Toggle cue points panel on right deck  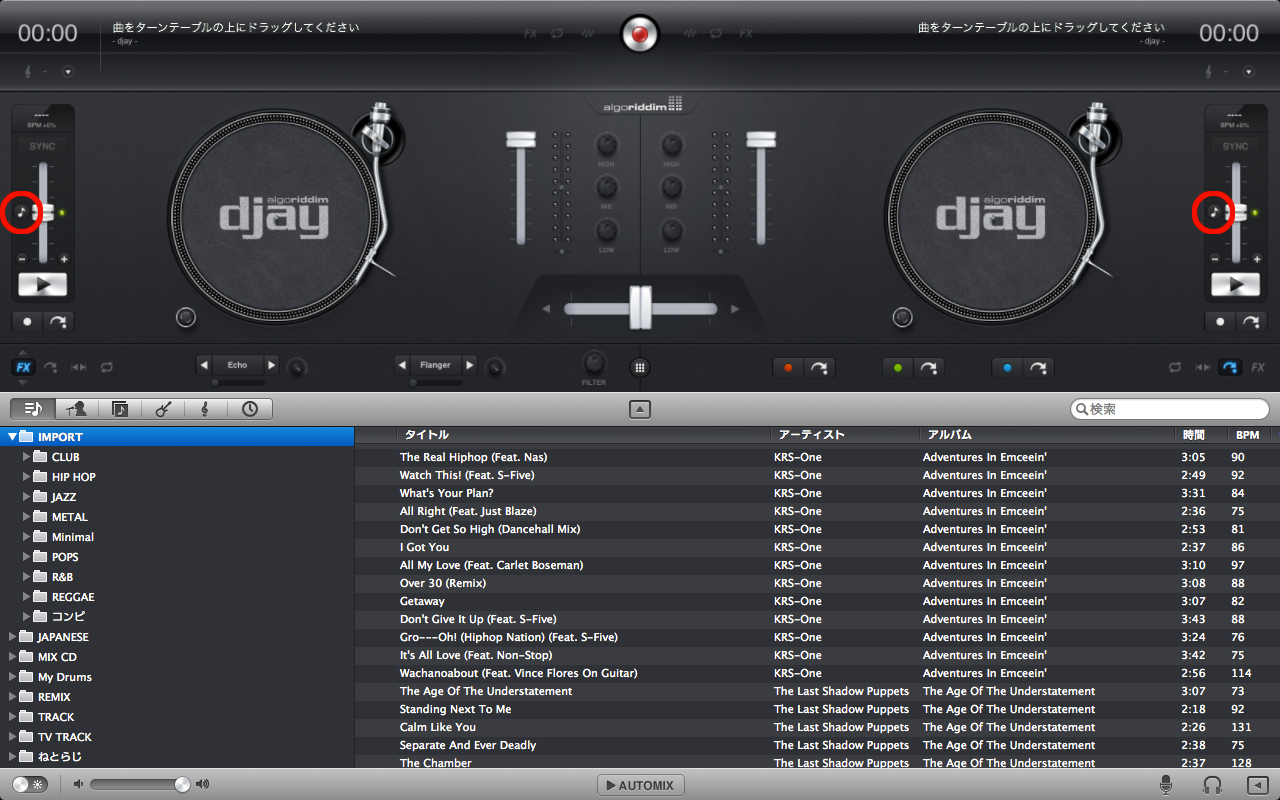[1230, 367]
